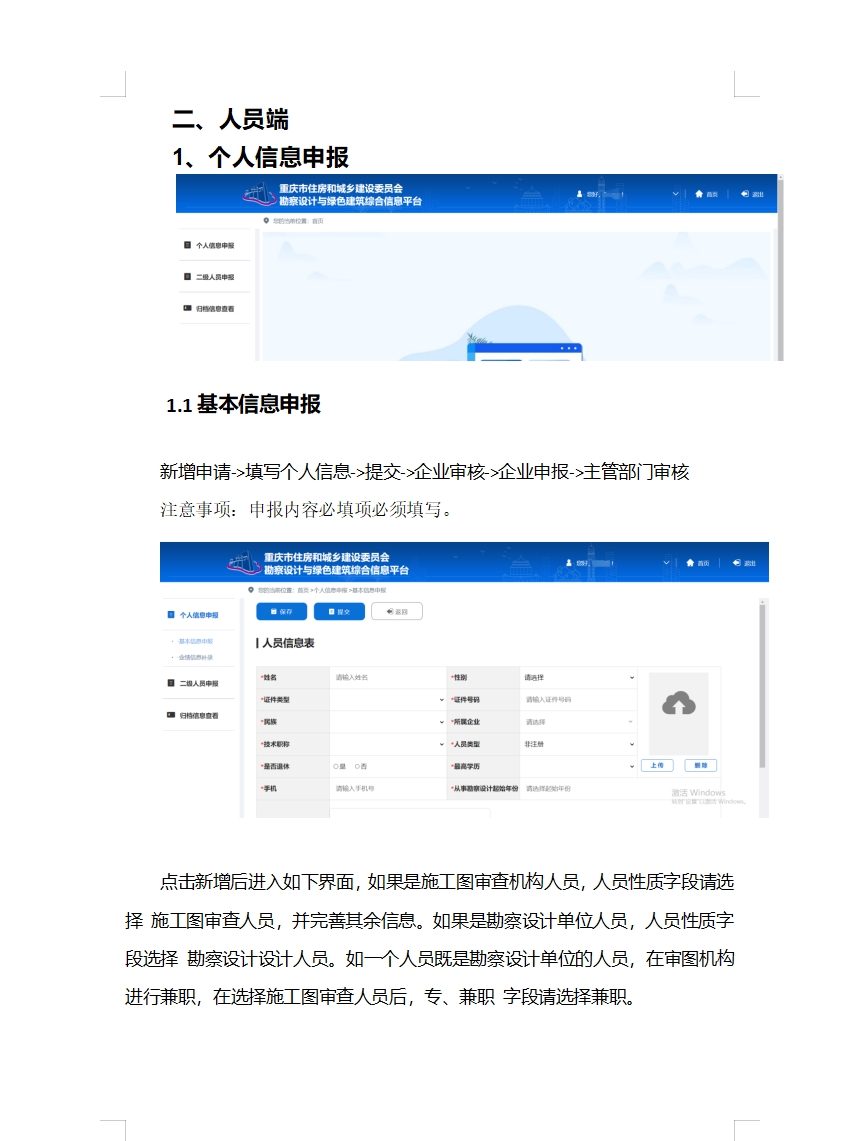Click the paragraph line starting 进行兼职

tap(380, 996)
